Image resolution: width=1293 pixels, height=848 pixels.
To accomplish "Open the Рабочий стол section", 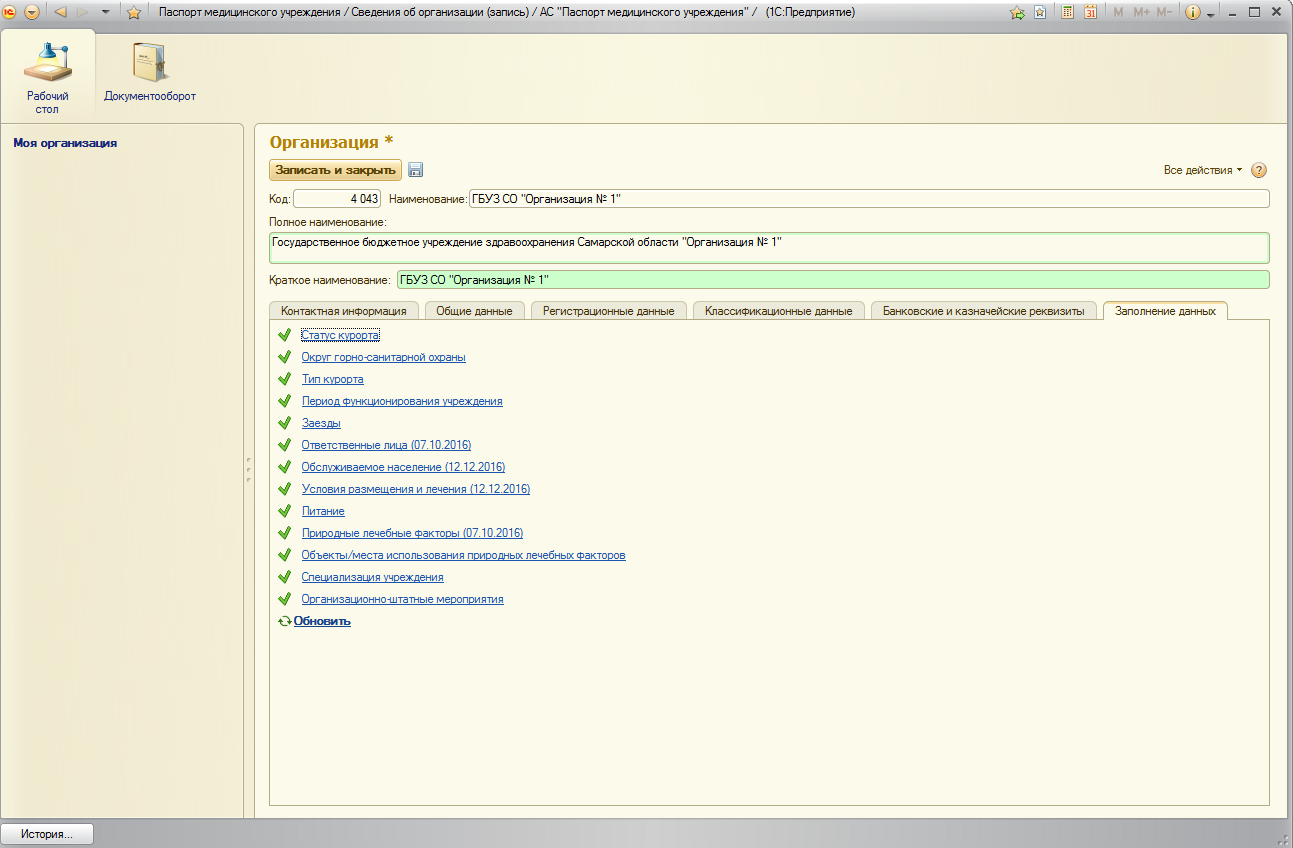I will pyautogui.click(x=48, y=74).
